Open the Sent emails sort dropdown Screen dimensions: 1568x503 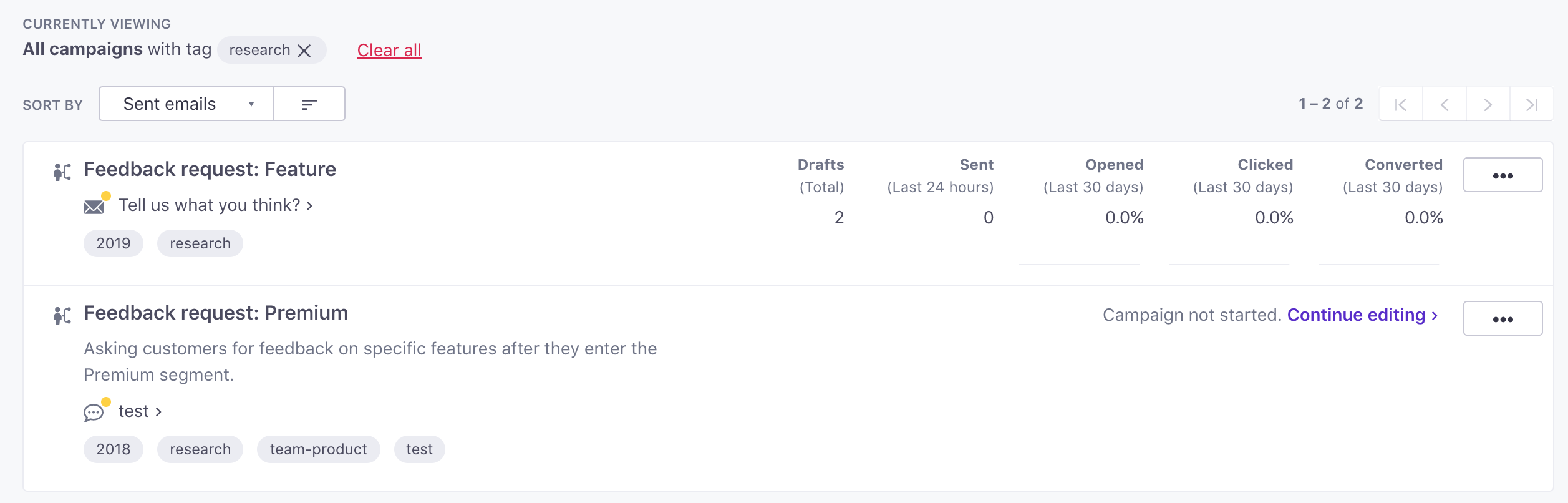(x=186, y=104)
